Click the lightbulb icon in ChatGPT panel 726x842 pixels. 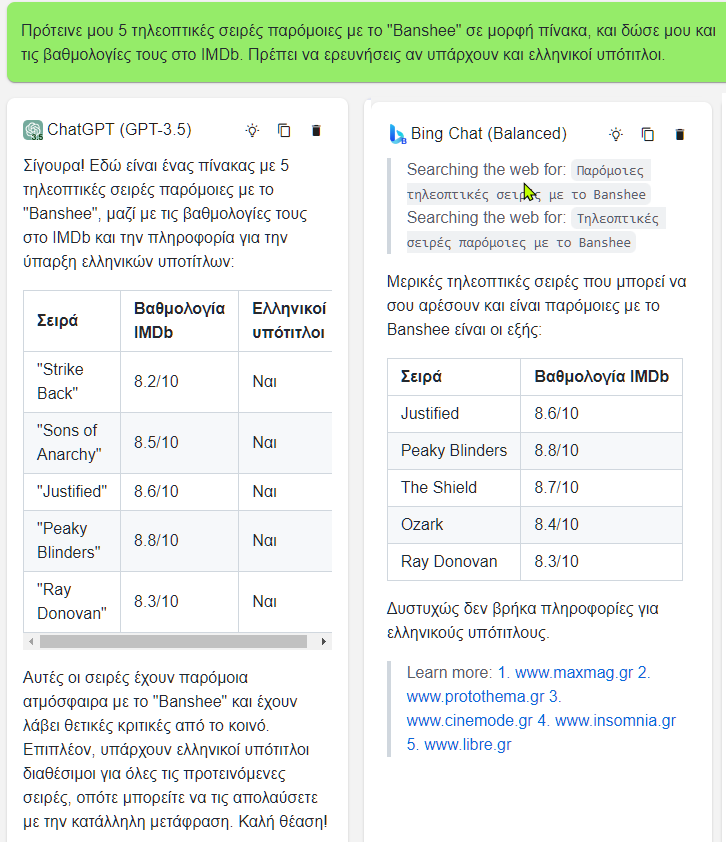[252, 130]
